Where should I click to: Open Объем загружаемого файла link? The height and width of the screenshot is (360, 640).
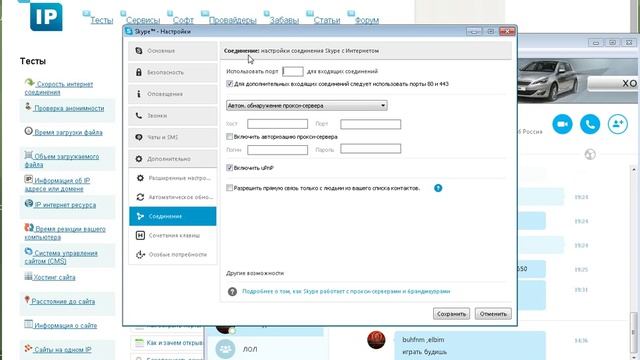(62, 160)
